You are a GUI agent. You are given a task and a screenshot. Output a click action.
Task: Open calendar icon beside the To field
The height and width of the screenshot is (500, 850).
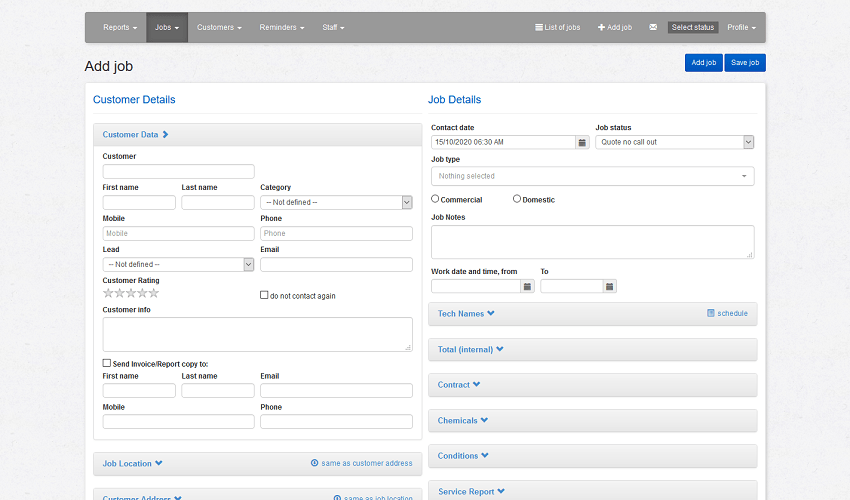coord(609,286)
